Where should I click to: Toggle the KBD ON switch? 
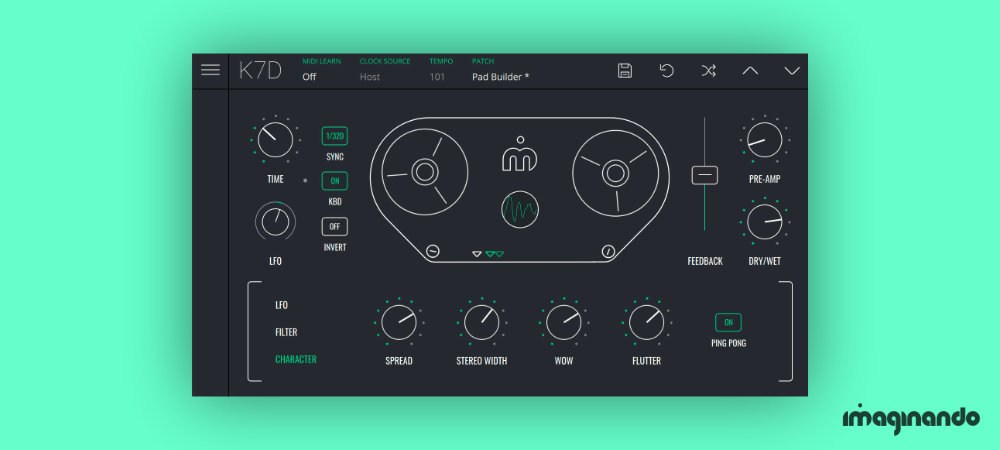click(x=334, y=181)
